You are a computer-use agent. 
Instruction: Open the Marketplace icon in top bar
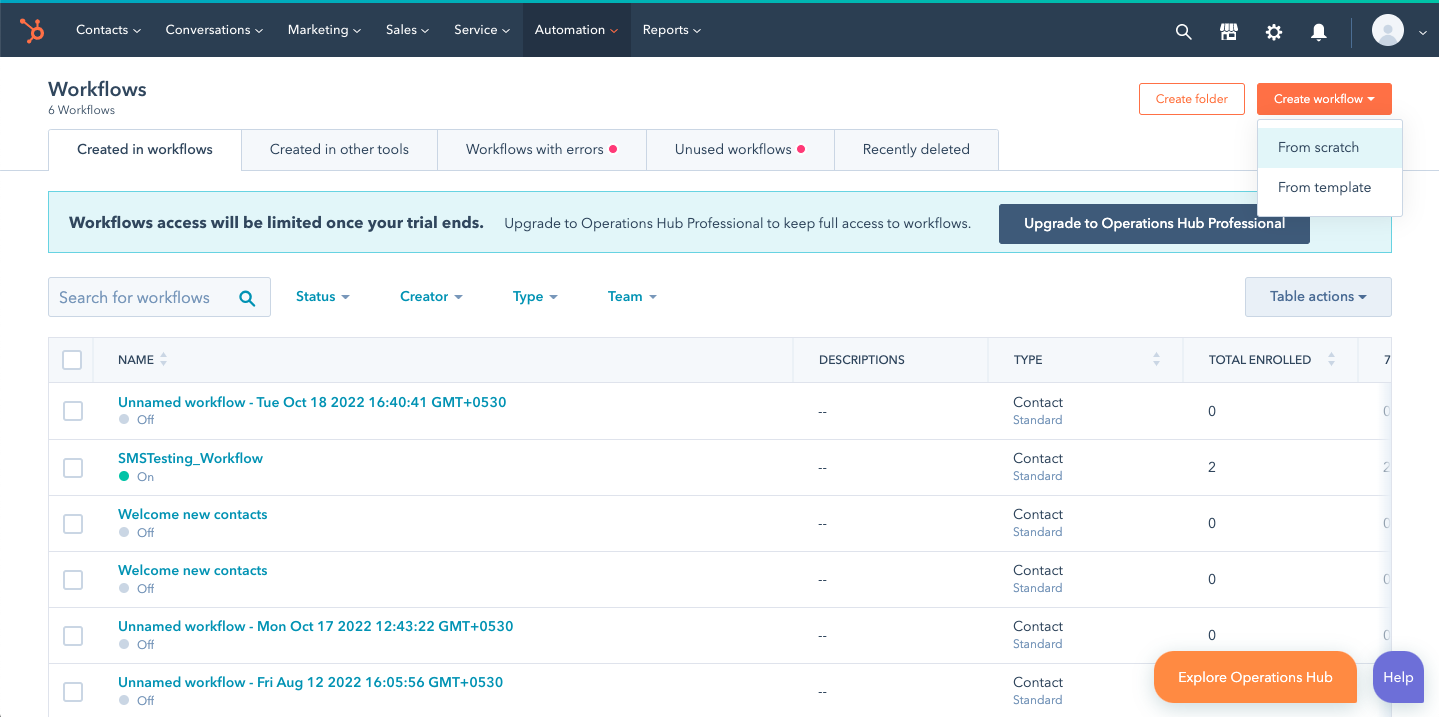(x=1229, y=32)
